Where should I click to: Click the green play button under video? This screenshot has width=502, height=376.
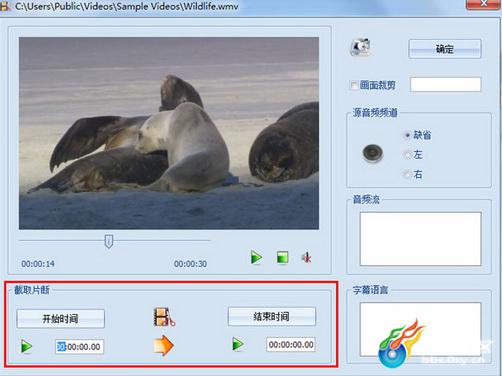(x=256, y=258)
